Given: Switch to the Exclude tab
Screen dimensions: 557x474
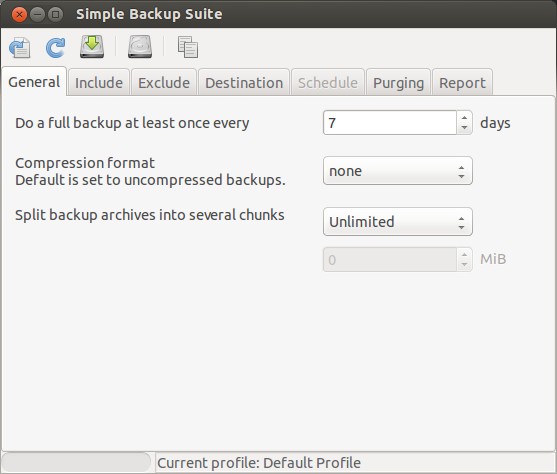Looking at the screenshot, I should click(164, 82).
